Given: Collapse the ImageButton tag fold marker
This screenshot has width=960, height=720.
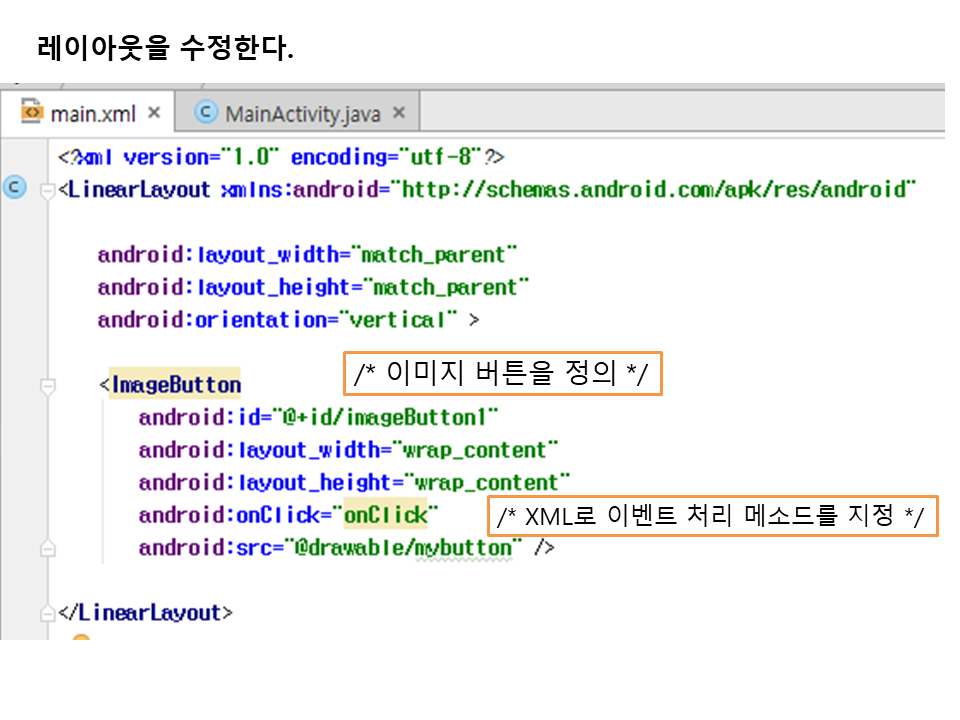Looking at the screenshot, I should pyautogui.click(x=47, y=385).
